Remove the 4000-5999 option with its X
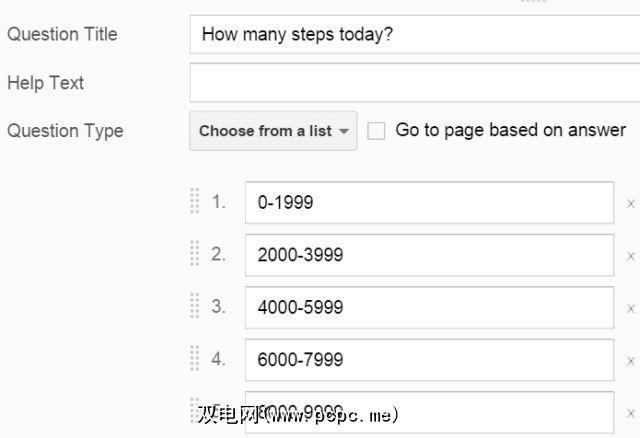This screenshot has width=640, height=438. pyautogui.click(x=631, y=308)
